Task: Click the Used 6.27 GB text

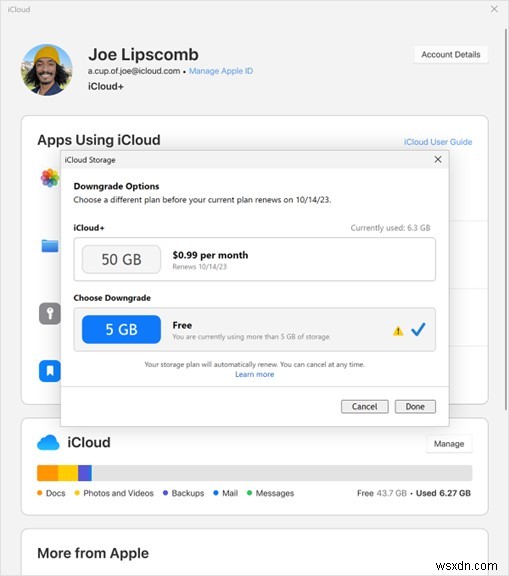Action: (443, 493)
